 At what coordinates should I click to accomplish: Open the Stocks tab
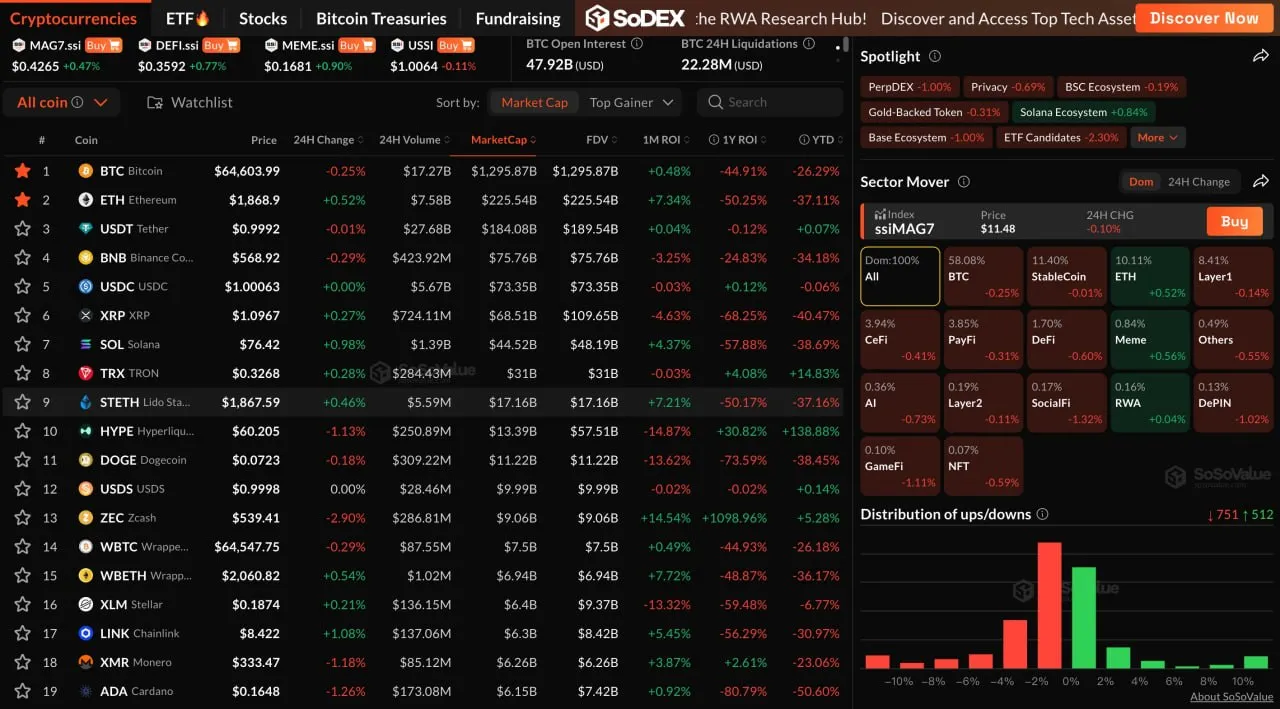[263, 18]
